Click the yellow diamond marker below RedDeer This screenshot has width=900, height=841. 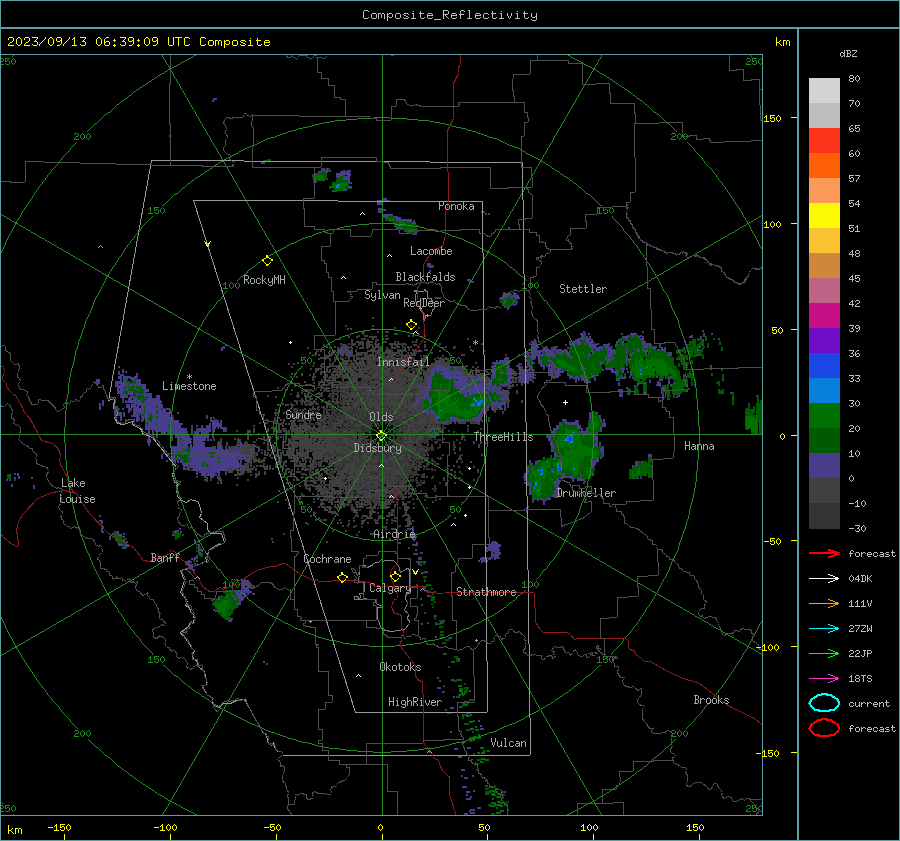412,325
